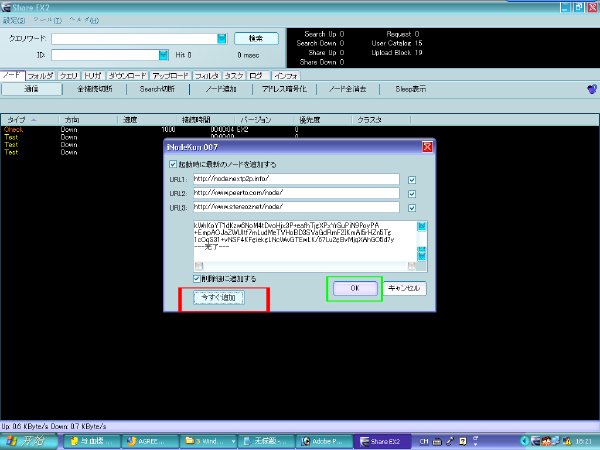
Task: Sort by the バージョン column header
Action: point(264,120)
